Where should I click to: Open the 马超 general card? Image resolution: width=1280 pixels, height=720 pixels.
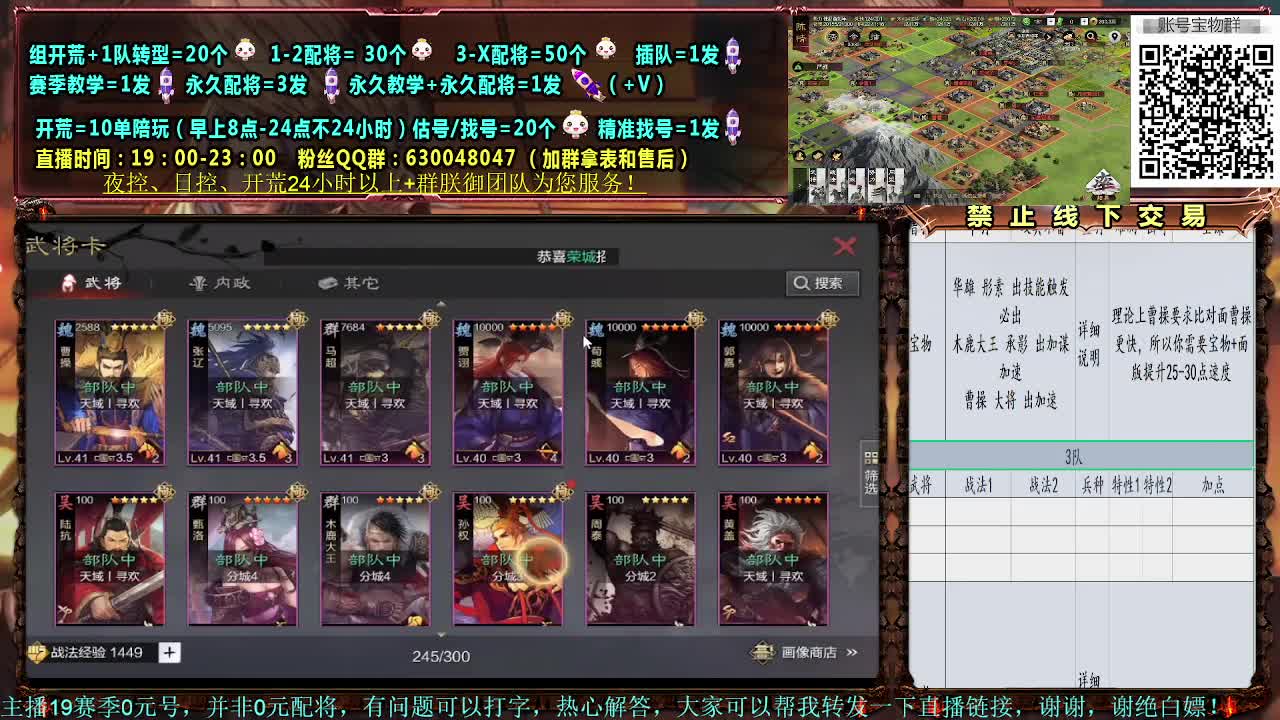[x=375, y=393]
